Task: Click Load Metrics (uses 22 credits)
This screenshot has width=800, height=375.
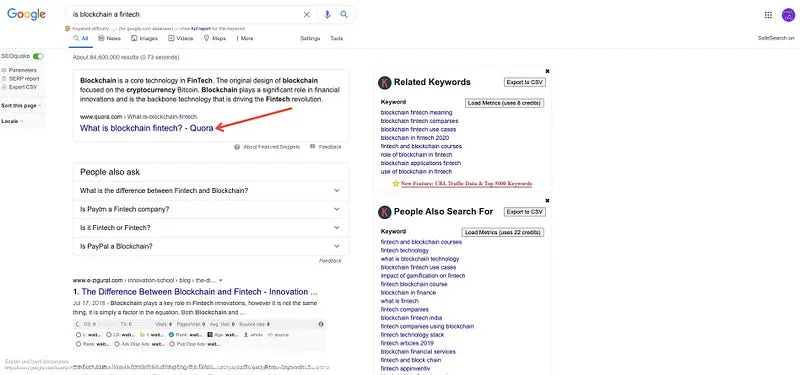Action: 503,233
